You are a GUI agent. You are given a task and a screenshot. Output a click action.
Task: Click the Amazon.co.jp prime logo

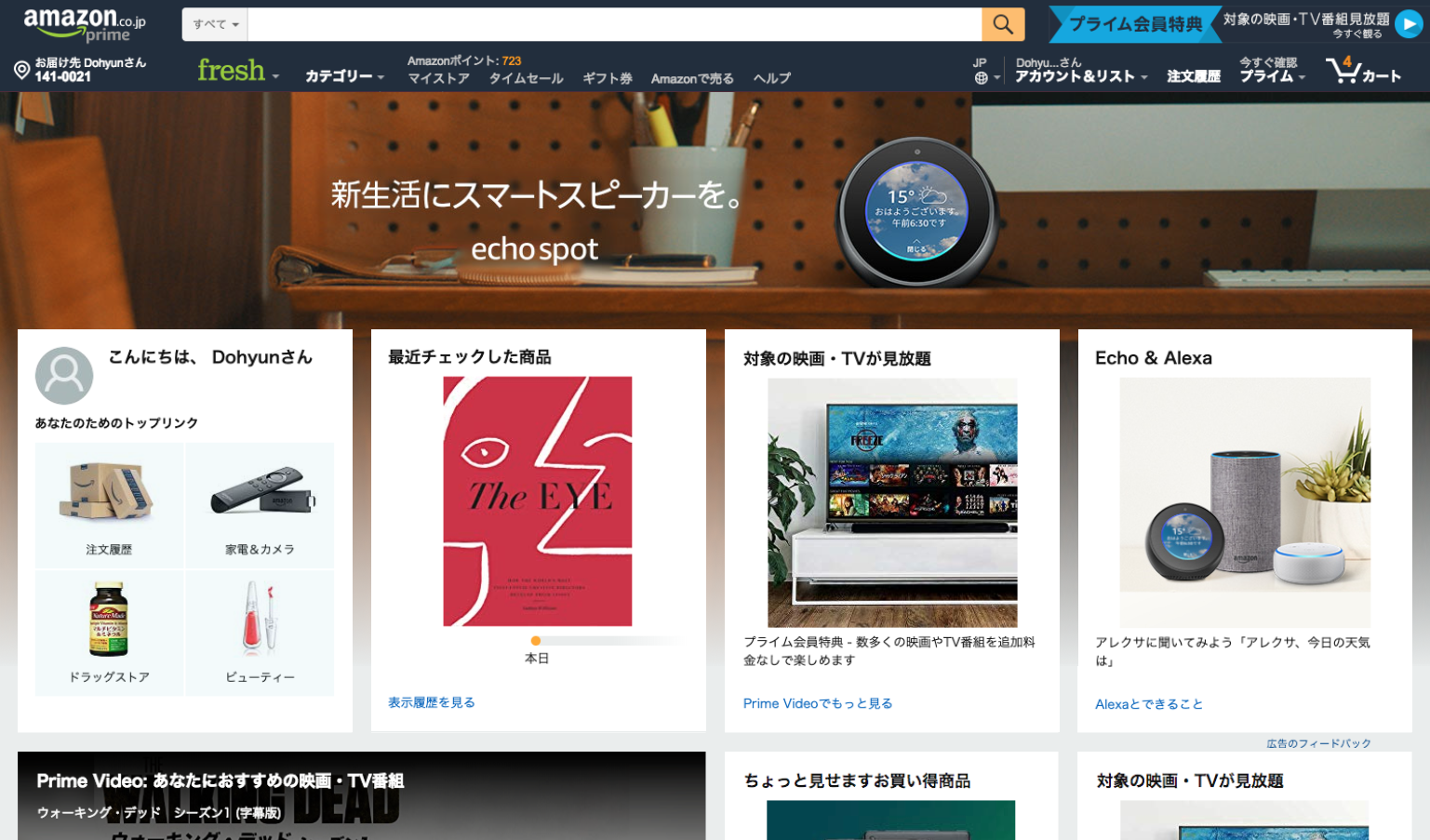85,25
